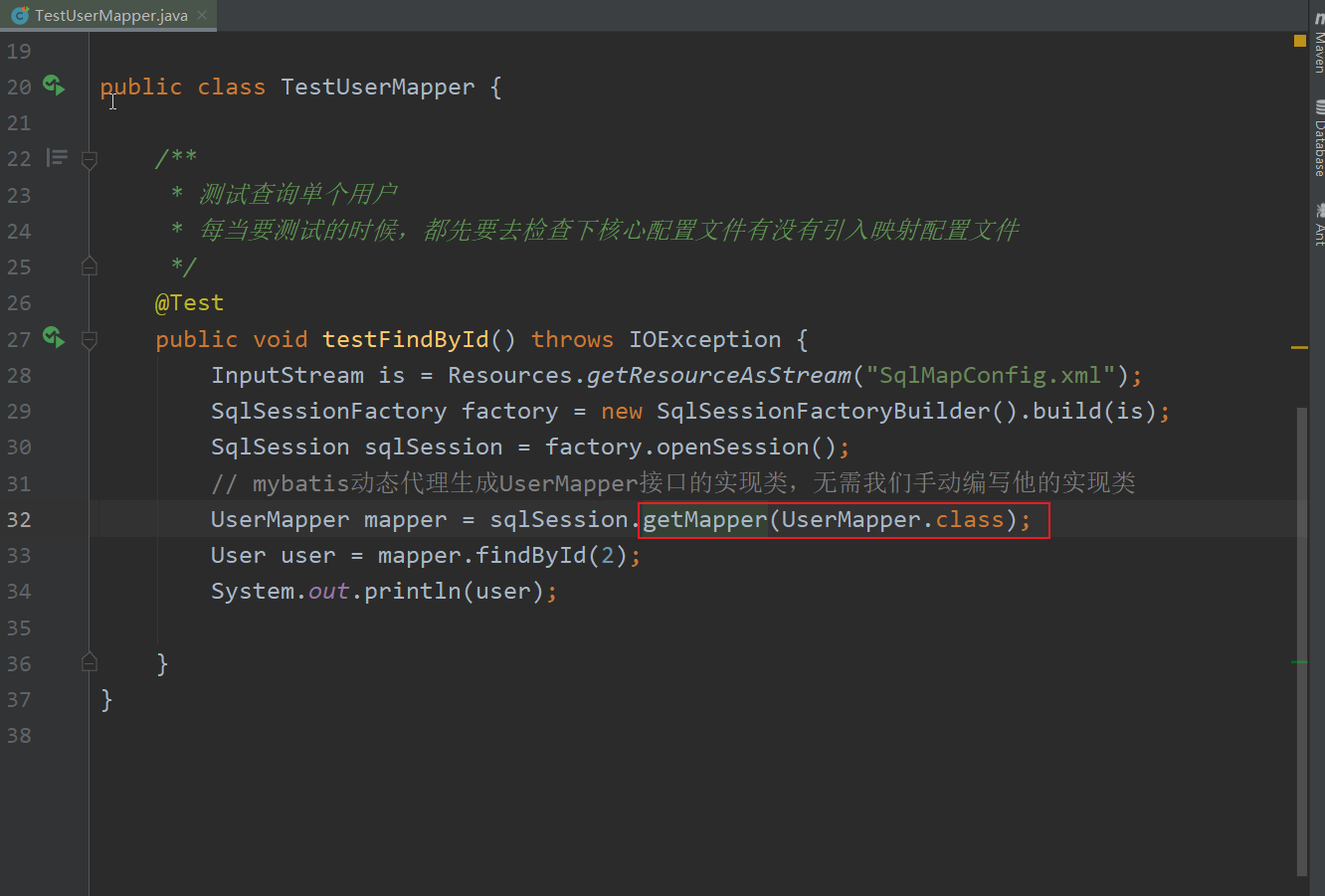Open the Database tool window

click(x=1318, y=137)
